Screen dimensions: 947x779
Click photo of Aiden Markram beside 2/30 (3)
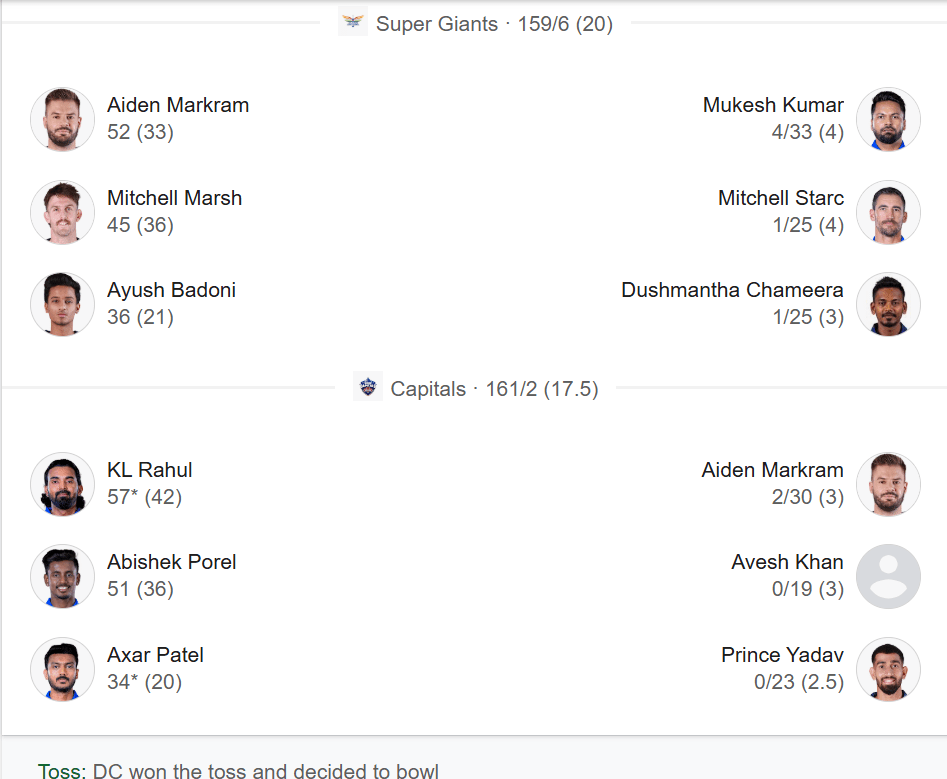click(x=888, y=484)
